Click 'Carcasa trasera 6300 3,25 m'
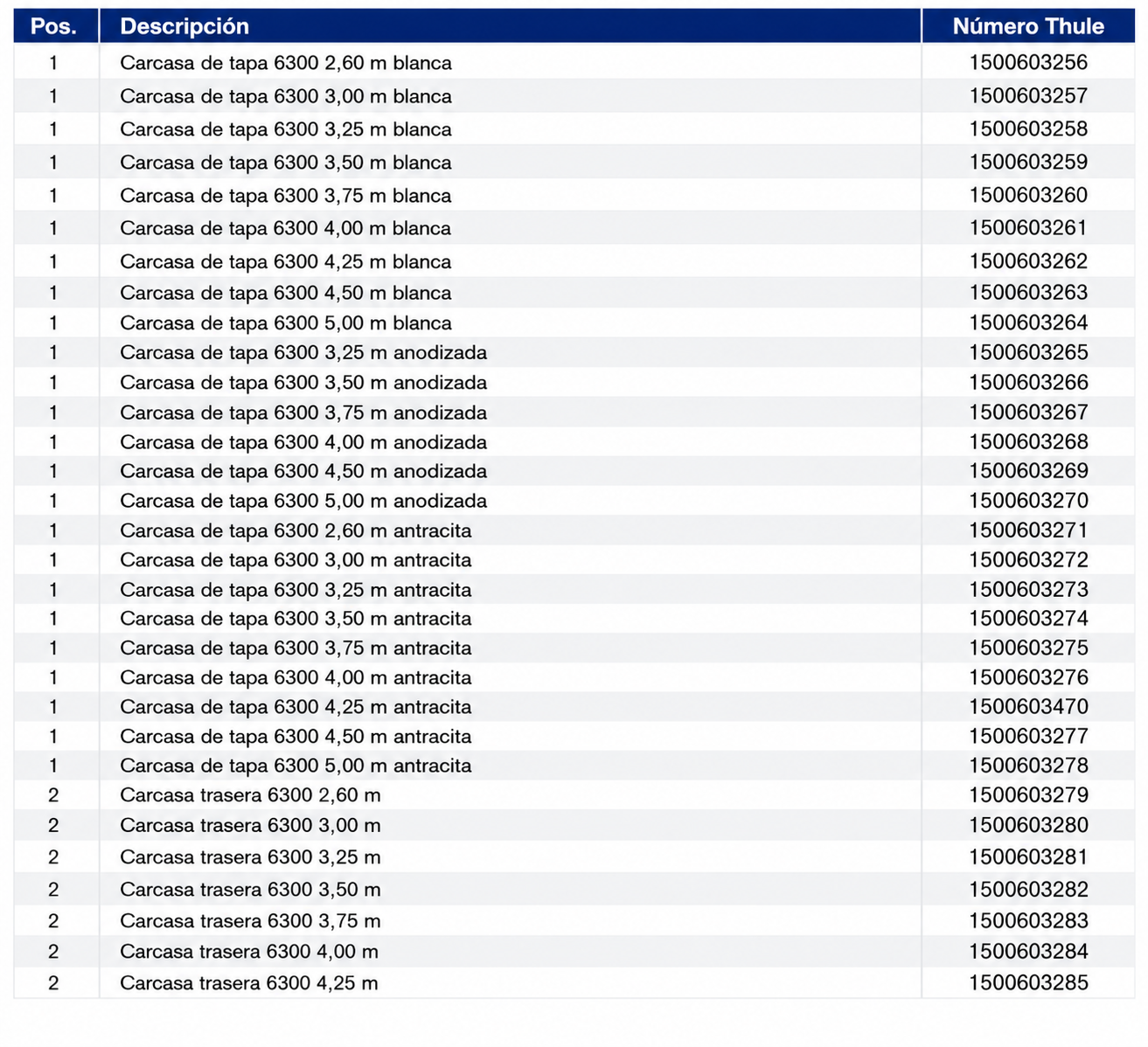Screen dimensions: 1148x1047 [x=250, y=857]
